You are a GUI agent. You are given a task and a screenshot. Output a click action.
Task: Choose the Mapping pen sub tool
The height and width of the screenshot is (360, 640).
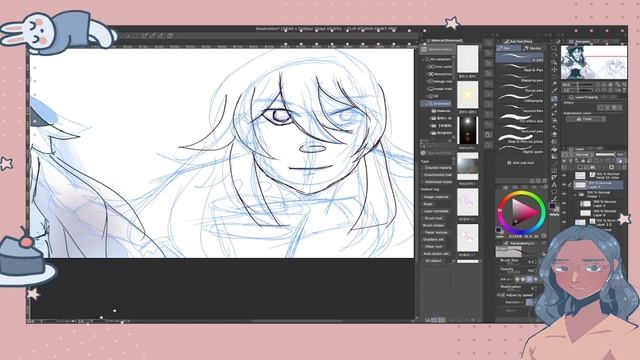pos(520,78)
